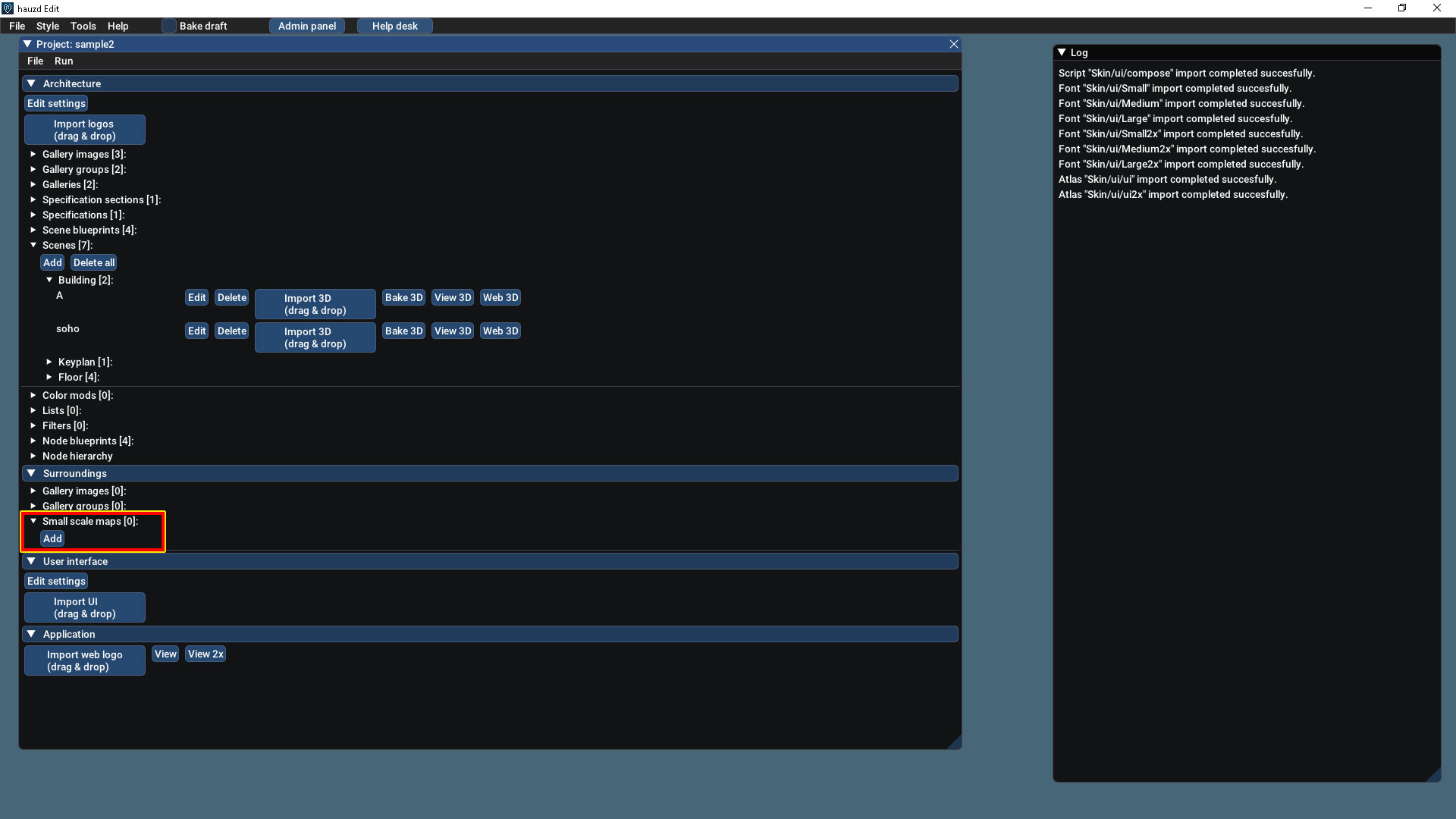Open the Admin panel
Viewport: 1456px width, 819px height.
pos(306,26)
